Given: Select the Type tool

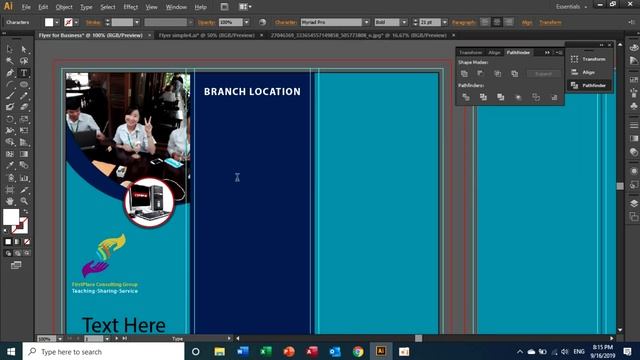Looking at the screenshot, I should (24, 73).
